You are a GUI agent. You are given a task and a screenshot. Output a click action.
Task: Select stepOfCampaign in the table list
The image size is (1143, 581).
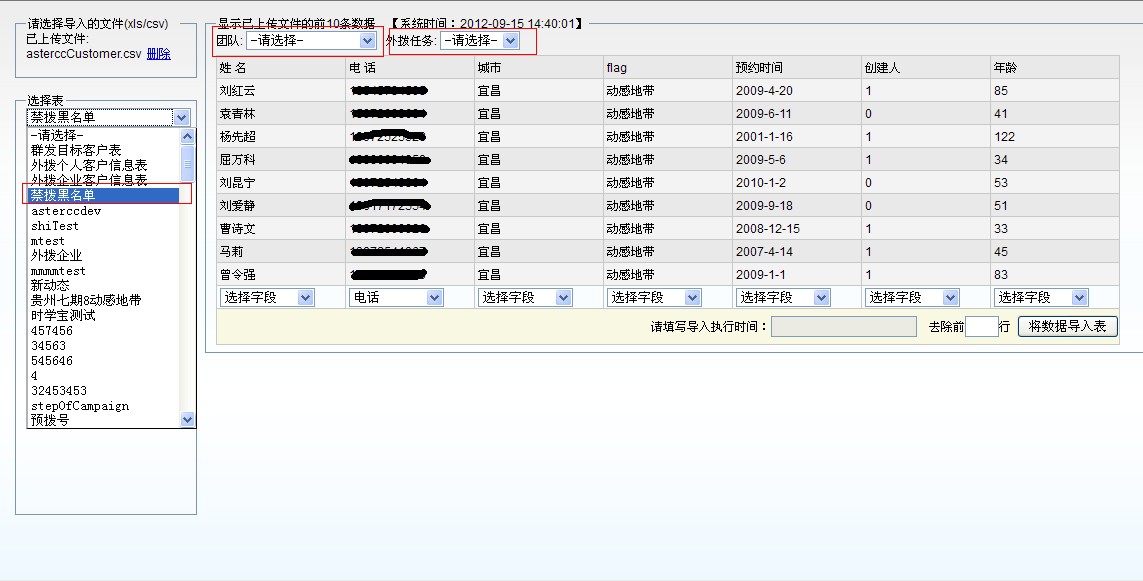pos(80,406)
